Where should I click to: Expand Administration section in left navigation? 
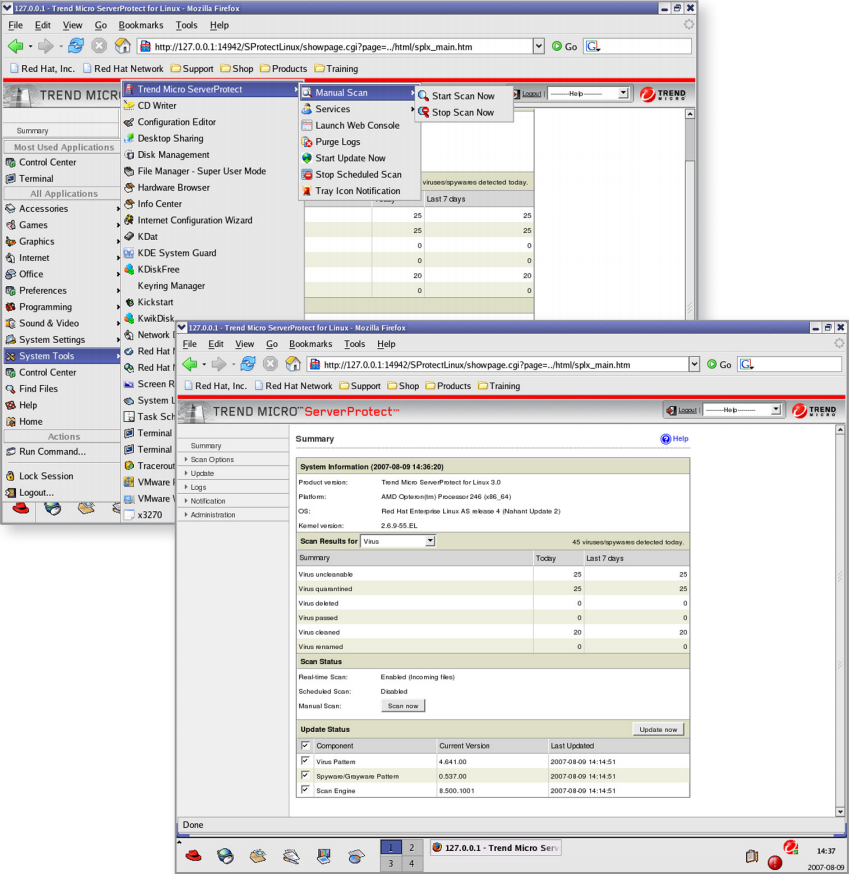tap(212, 514)
